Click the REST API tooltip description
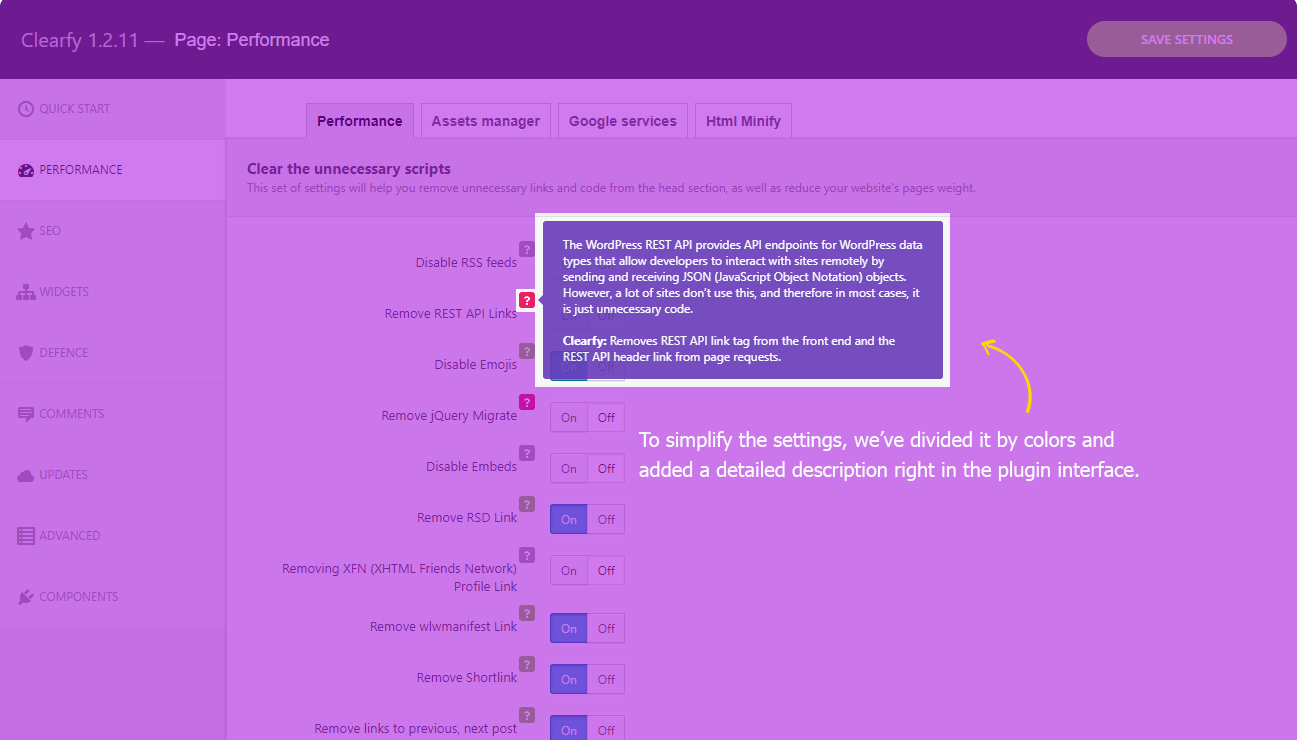 [743, 300]
